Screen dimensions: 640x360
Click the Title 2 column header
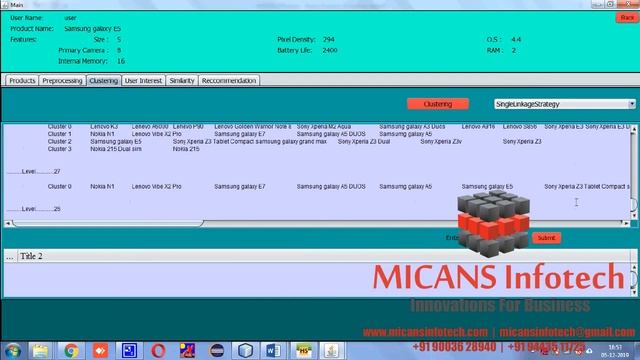[x=324, y=256]
